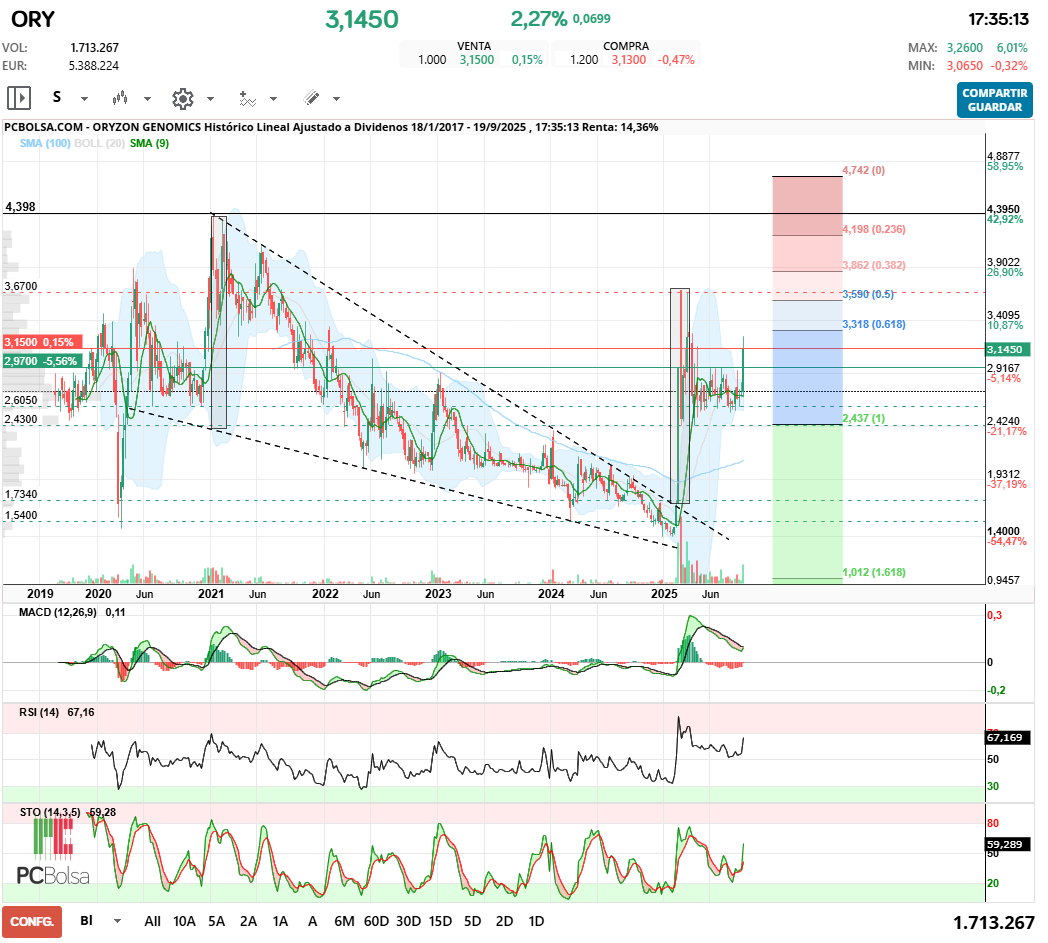Select the A year-to-date range
The height and width of the screenshot is (943, 1048).
coord(312,922)
